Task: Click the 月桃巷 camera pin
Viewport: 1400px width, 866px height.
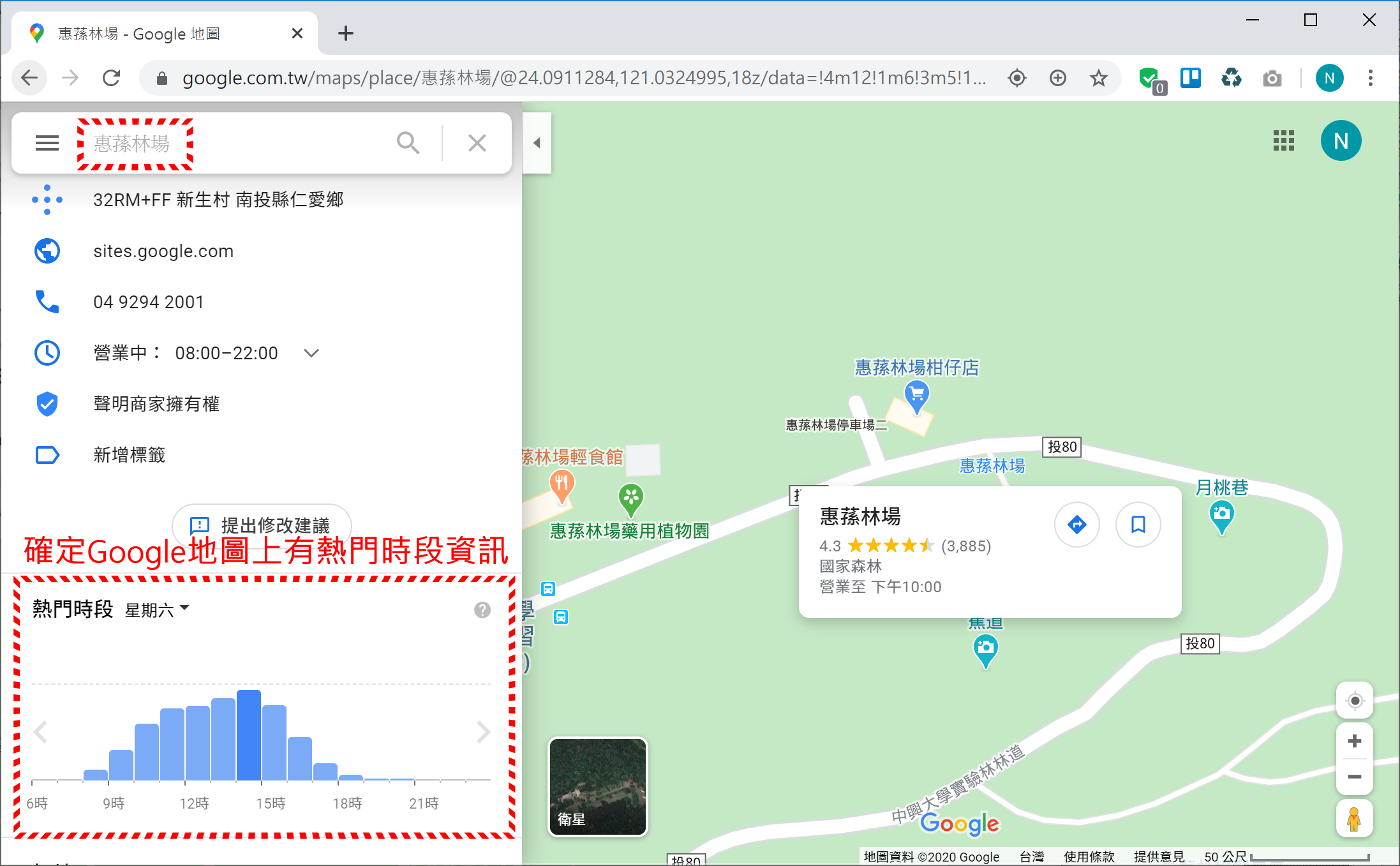Action: [1221, 517]
